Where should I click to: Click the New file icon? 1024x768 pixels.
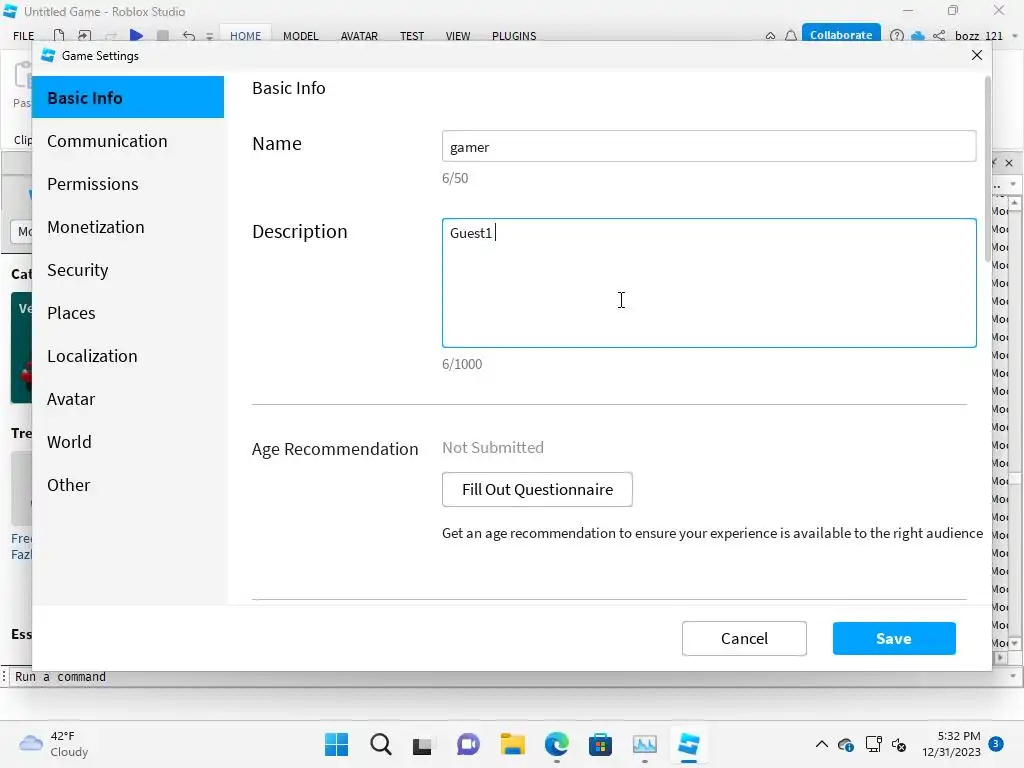coord(59,35)
